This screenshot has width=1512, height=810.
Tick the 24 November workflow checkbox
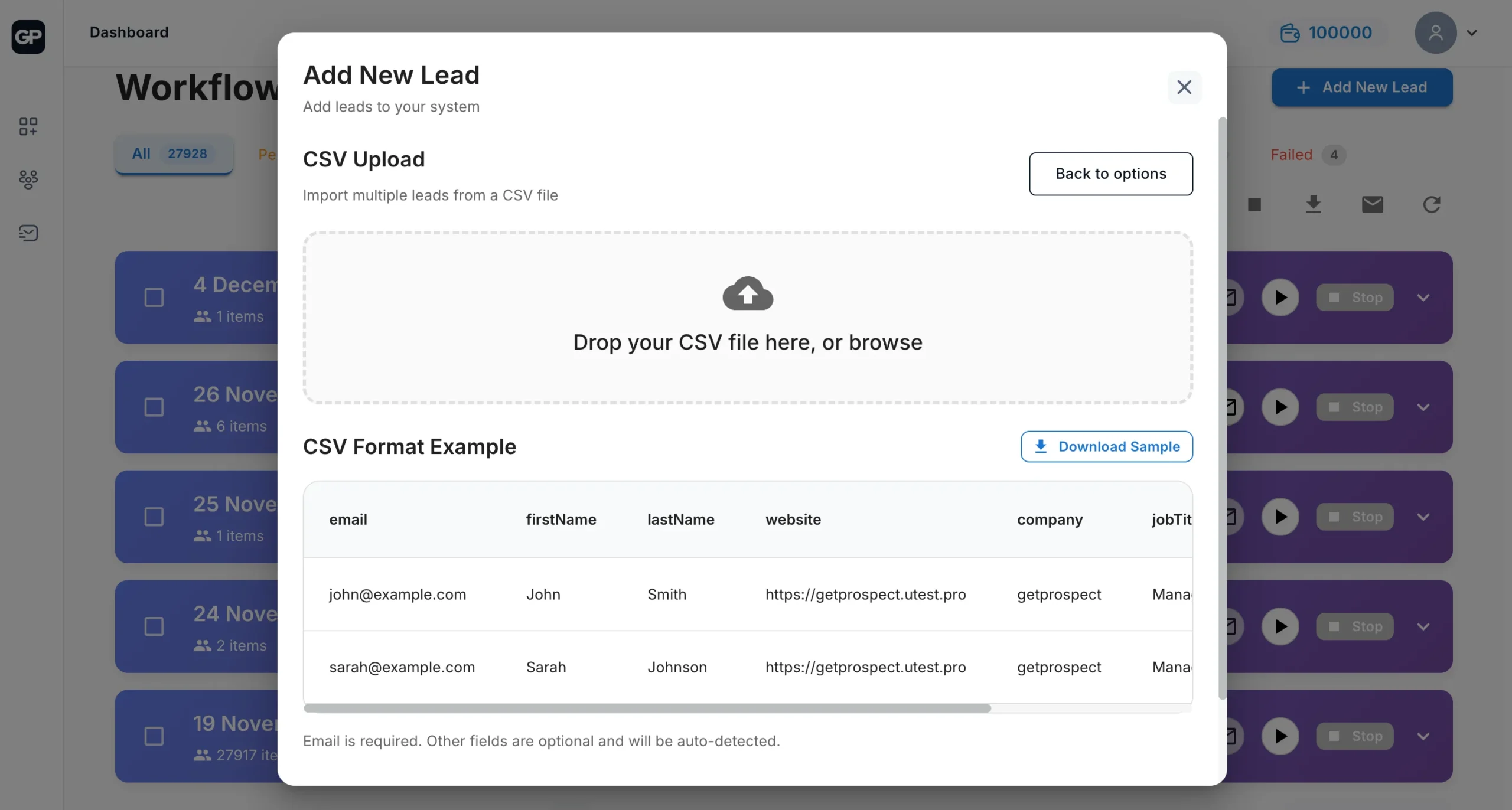tap(154, 626)
